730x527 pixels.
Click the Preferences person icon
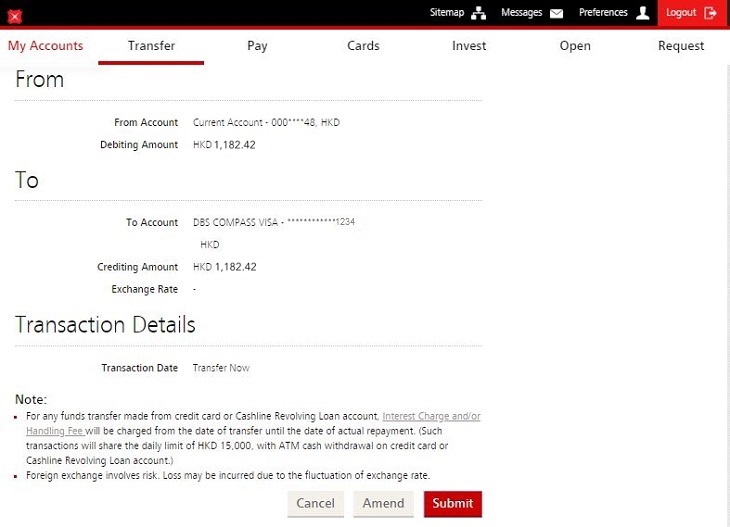[x=642, y=13]
